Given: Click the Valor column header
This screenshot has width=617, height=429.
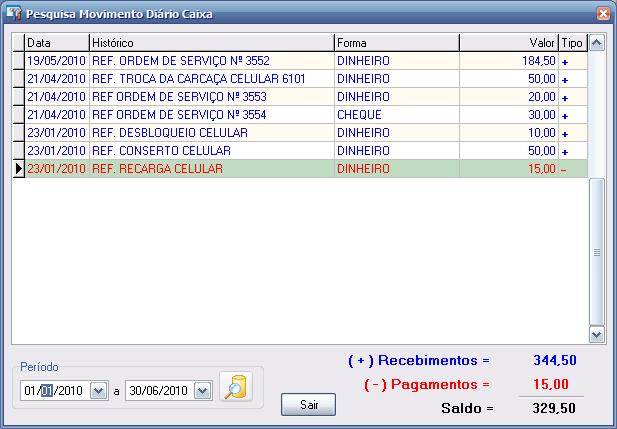Looking at the screenshot, I should coord(508,43).
